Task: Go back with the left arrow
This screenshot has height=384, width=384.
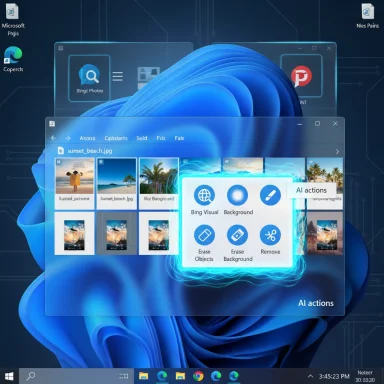Action: coord(53,138)
